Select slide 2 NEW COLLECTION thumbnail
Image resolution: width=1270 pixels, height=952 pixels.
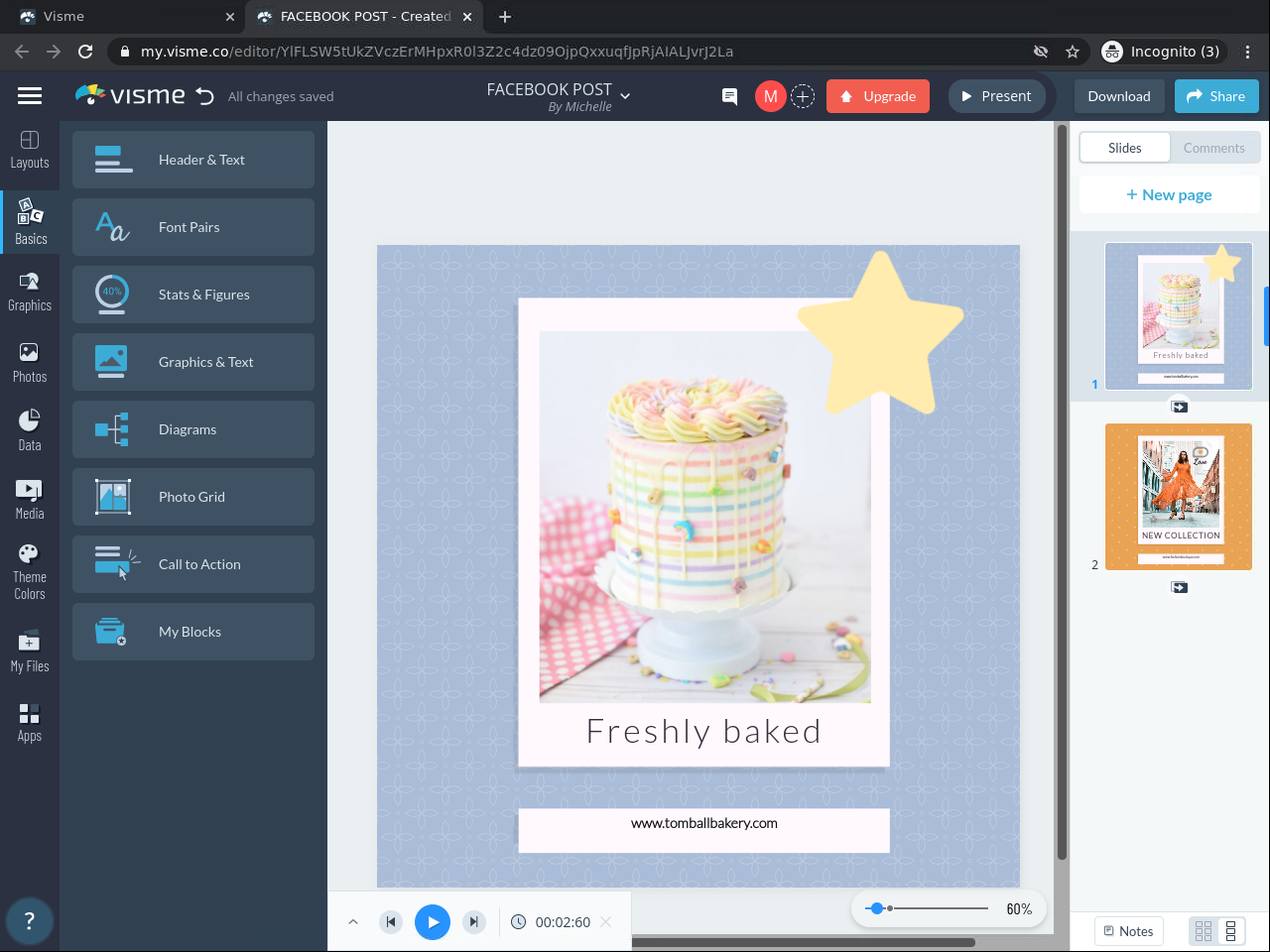1179,497
